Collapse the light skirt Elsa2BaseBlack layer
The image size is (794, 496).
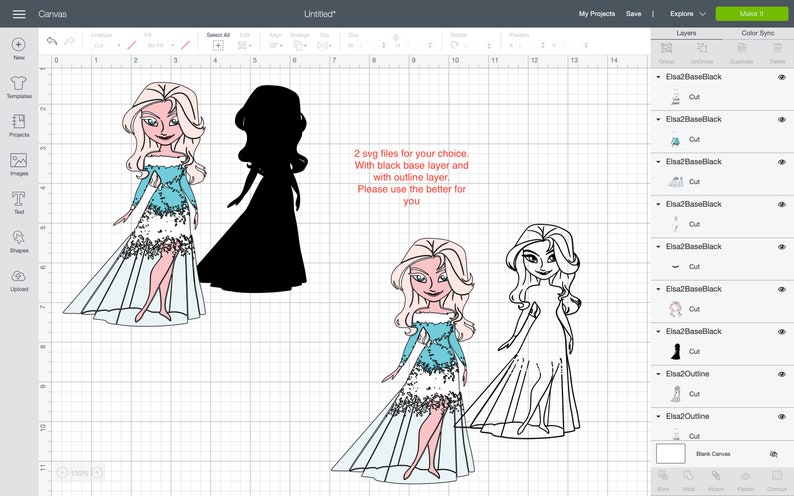658,162
